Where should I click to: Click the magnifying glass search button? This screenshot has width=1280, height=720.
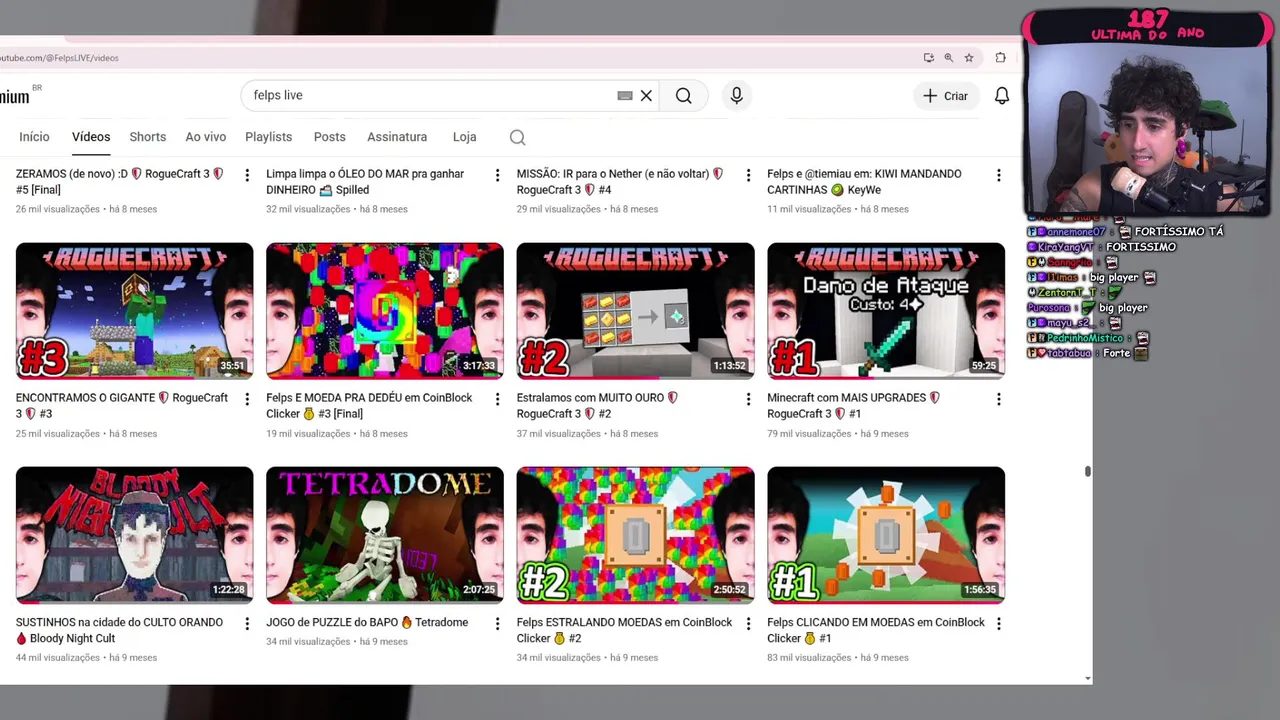pyautogui.click(x=683, y=96)
